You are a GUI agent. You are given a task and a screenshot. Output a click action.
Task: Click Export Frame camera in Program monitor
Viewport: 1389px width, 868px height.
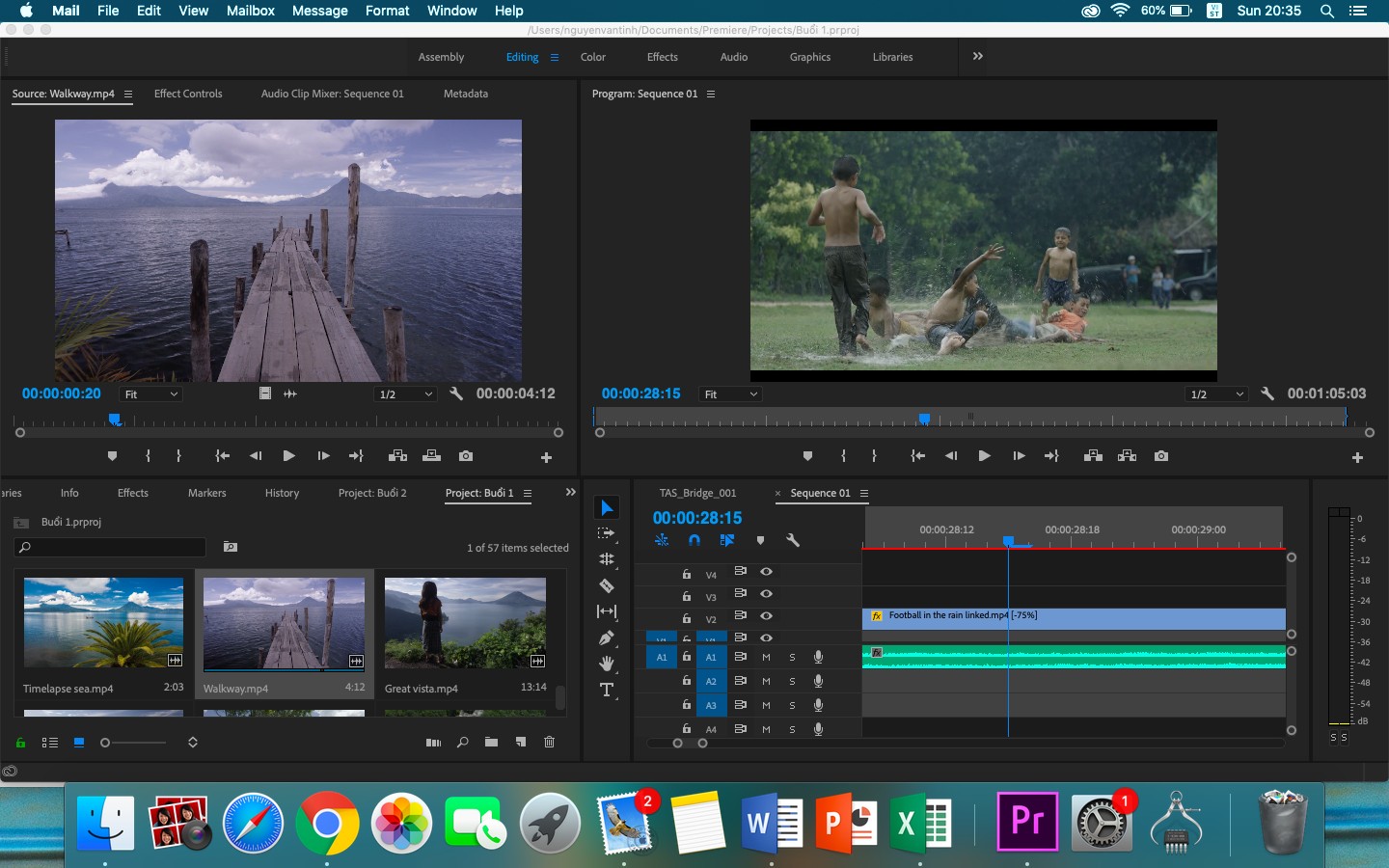(1161, 456)
